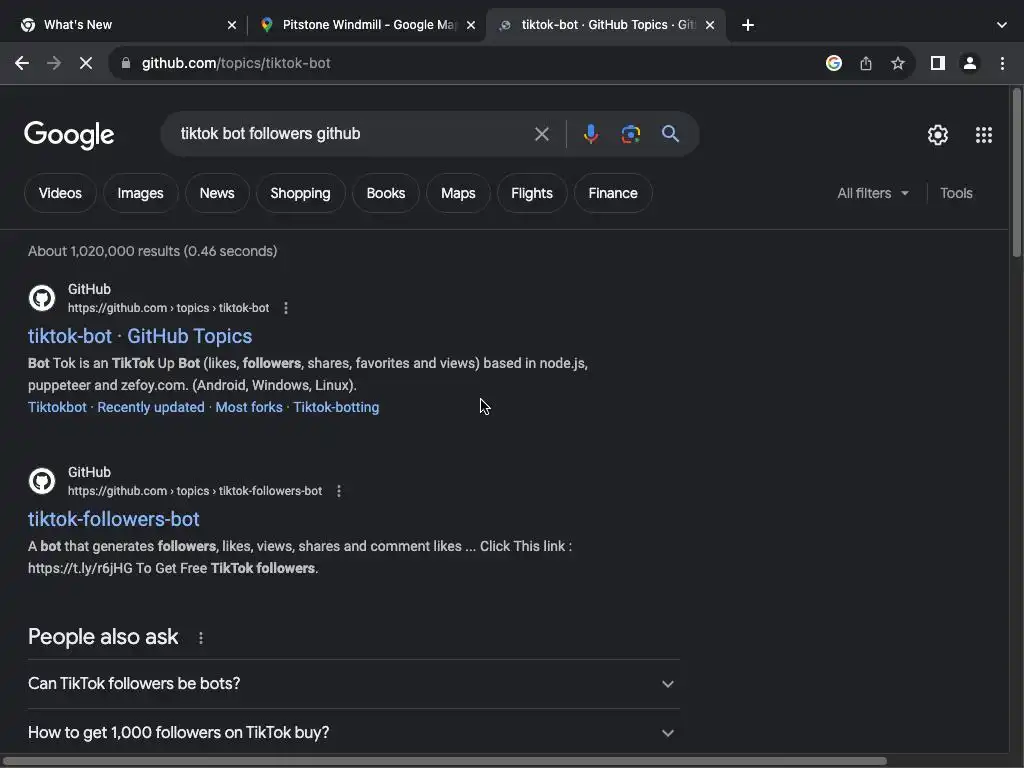Filter results by Maps
Viewport: 1024px width, 768px height.
[x=458, y=193]
